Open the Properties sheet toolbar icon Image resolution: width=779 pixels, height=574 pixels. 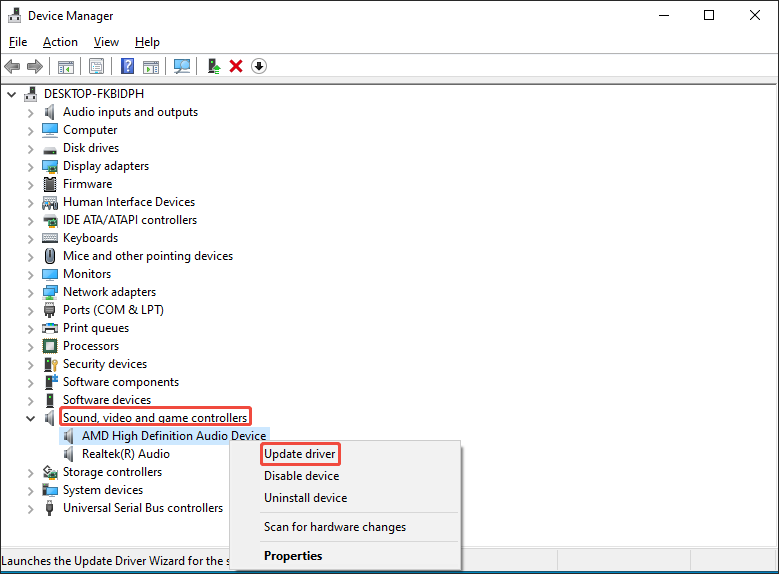coord(96,66)
